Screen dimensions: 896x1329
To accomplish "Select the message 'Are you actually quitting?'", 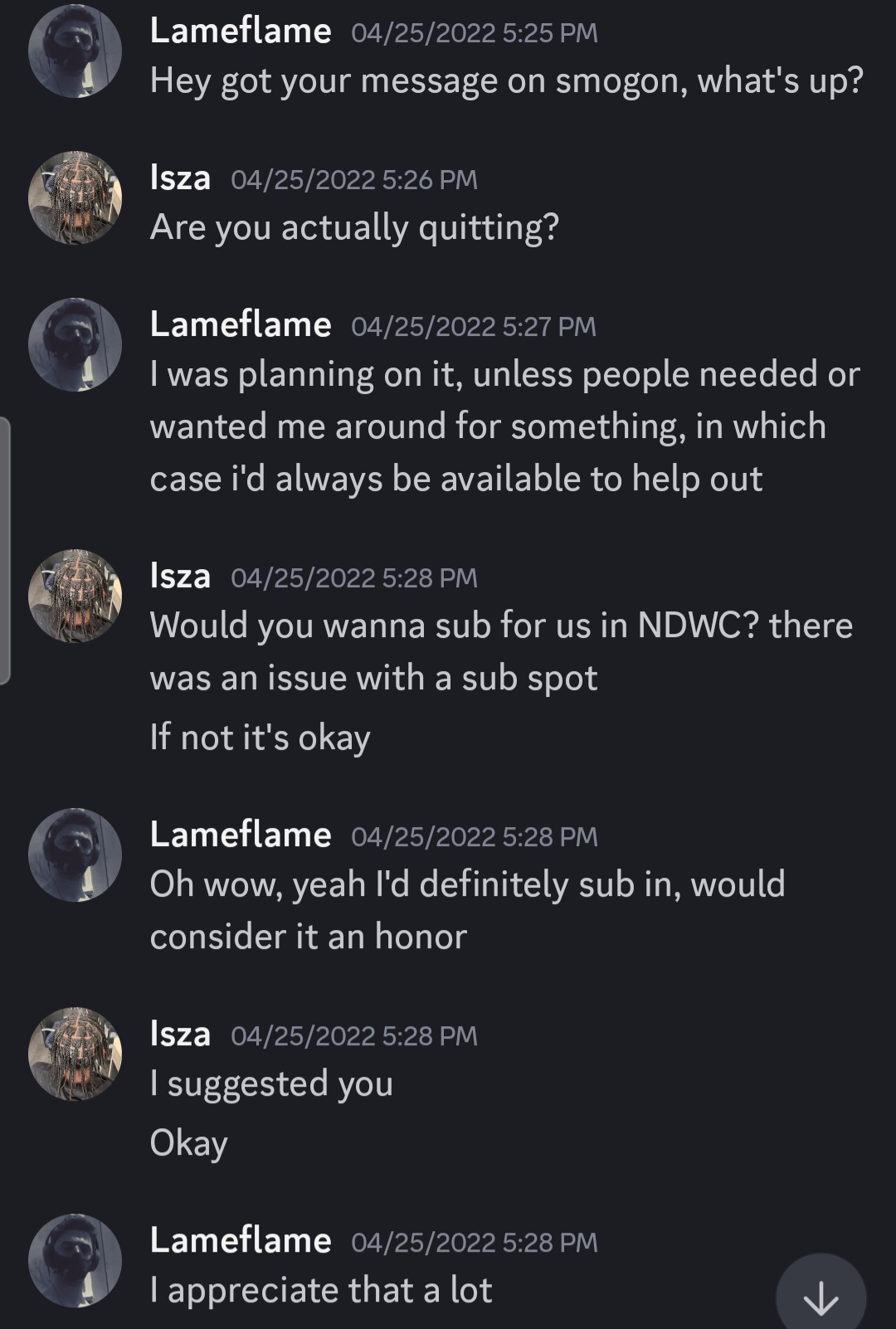I will [x=354, y=227].
